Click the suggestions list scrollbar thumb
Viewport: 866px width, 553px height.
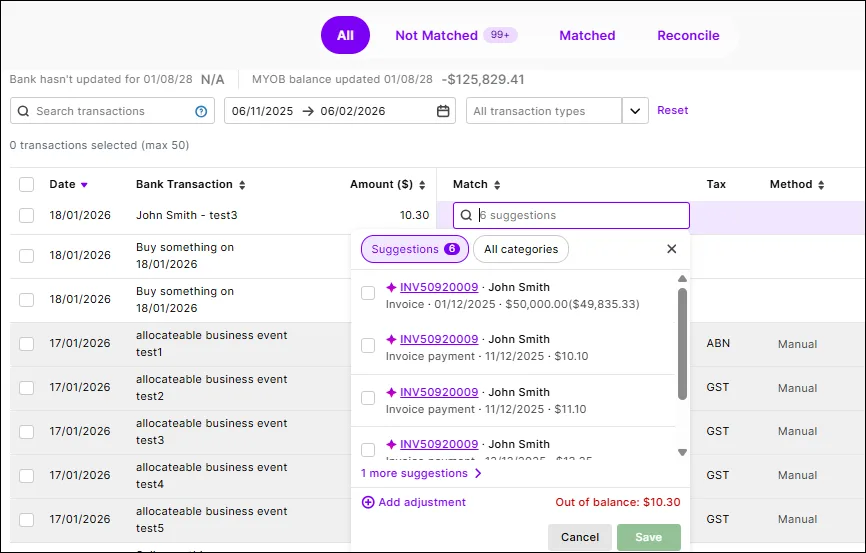point(683,344)
